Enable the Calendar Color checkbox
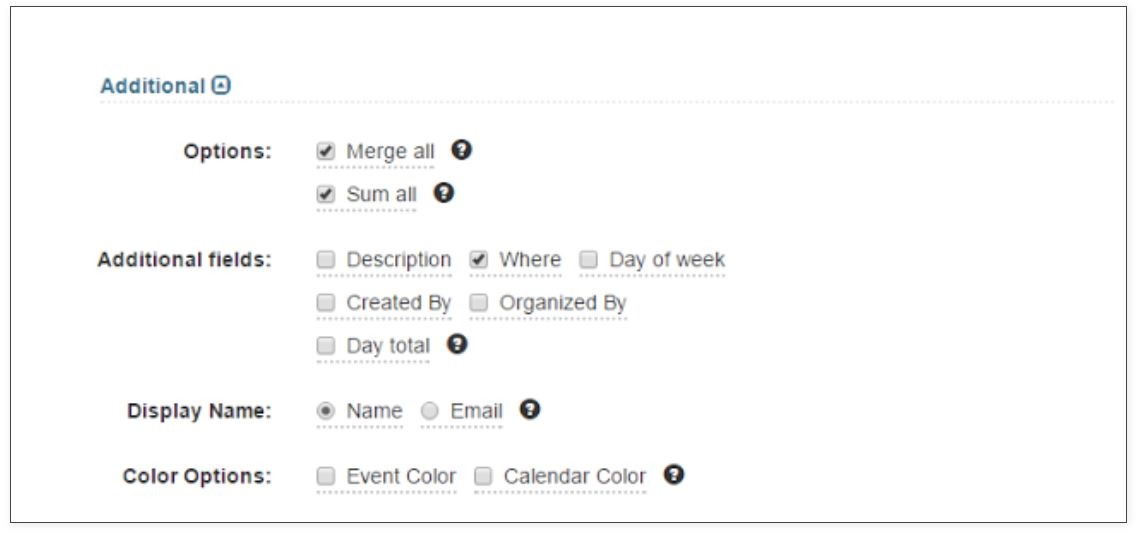1138x534 pixels. [483, 476]
